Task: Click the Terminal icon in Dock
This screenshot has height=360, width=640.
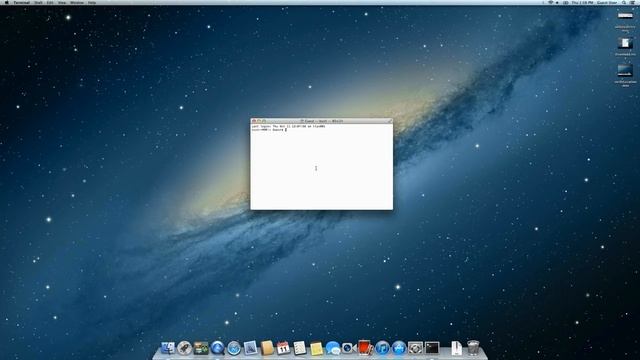Action: coord(432,348)
